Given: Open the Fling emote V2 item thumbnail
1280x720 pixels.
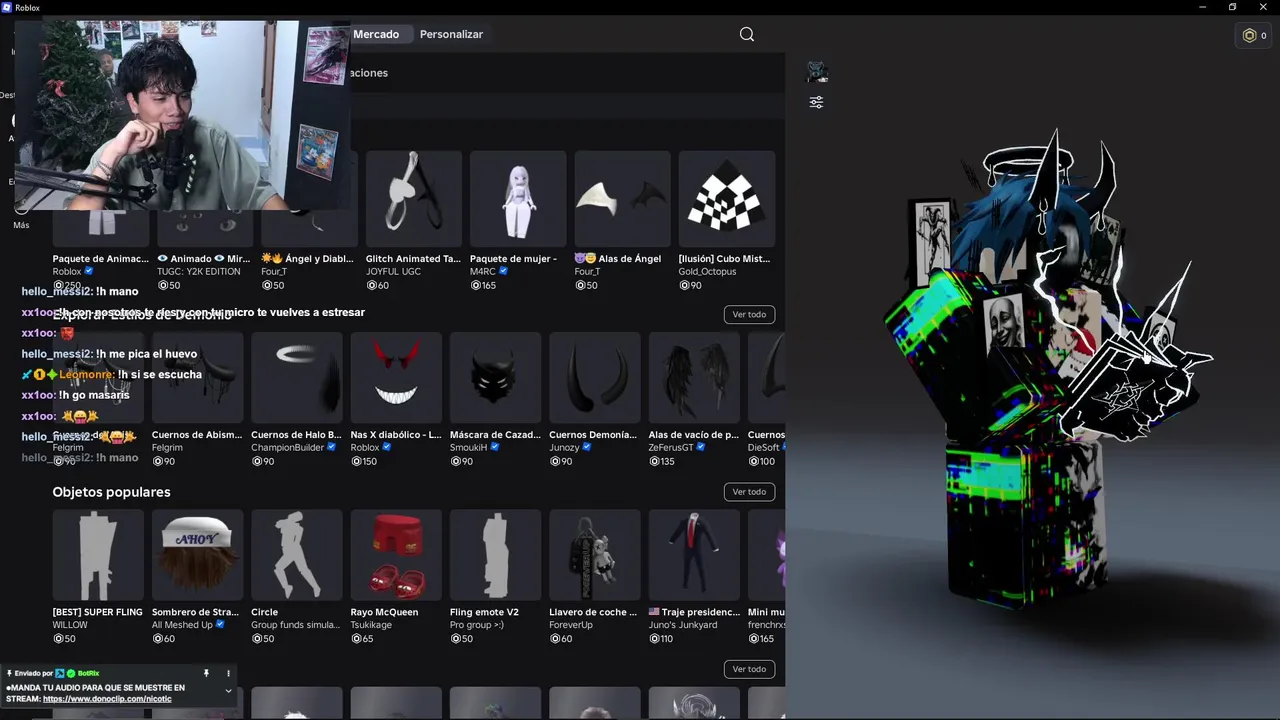Looking at the screenshot, I should tap(495, 555).
